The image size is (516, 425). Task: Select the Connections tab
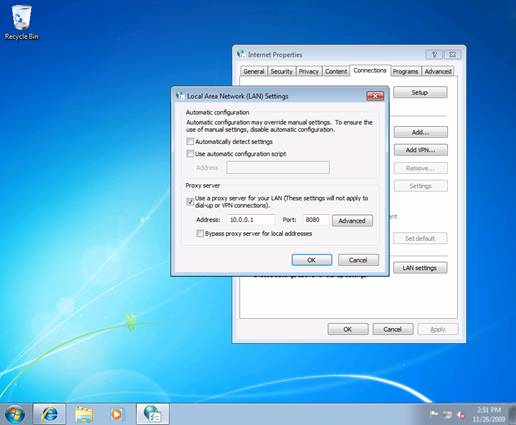coord(370,71)
